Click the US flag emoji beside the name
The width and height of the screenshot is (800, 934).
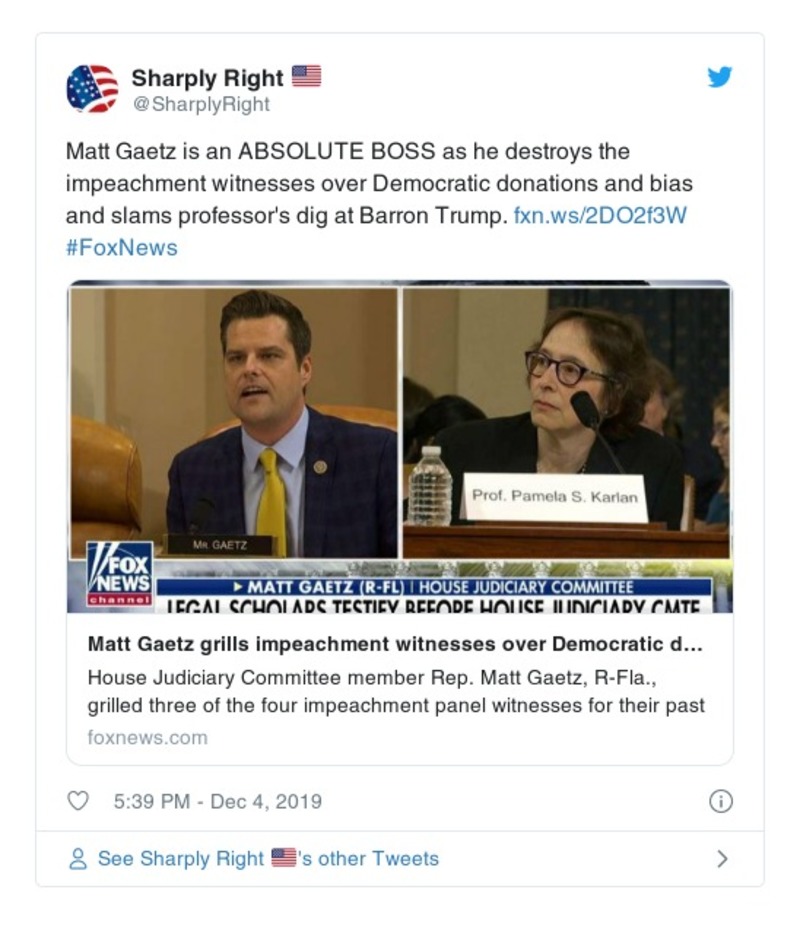tap(306, 76)
